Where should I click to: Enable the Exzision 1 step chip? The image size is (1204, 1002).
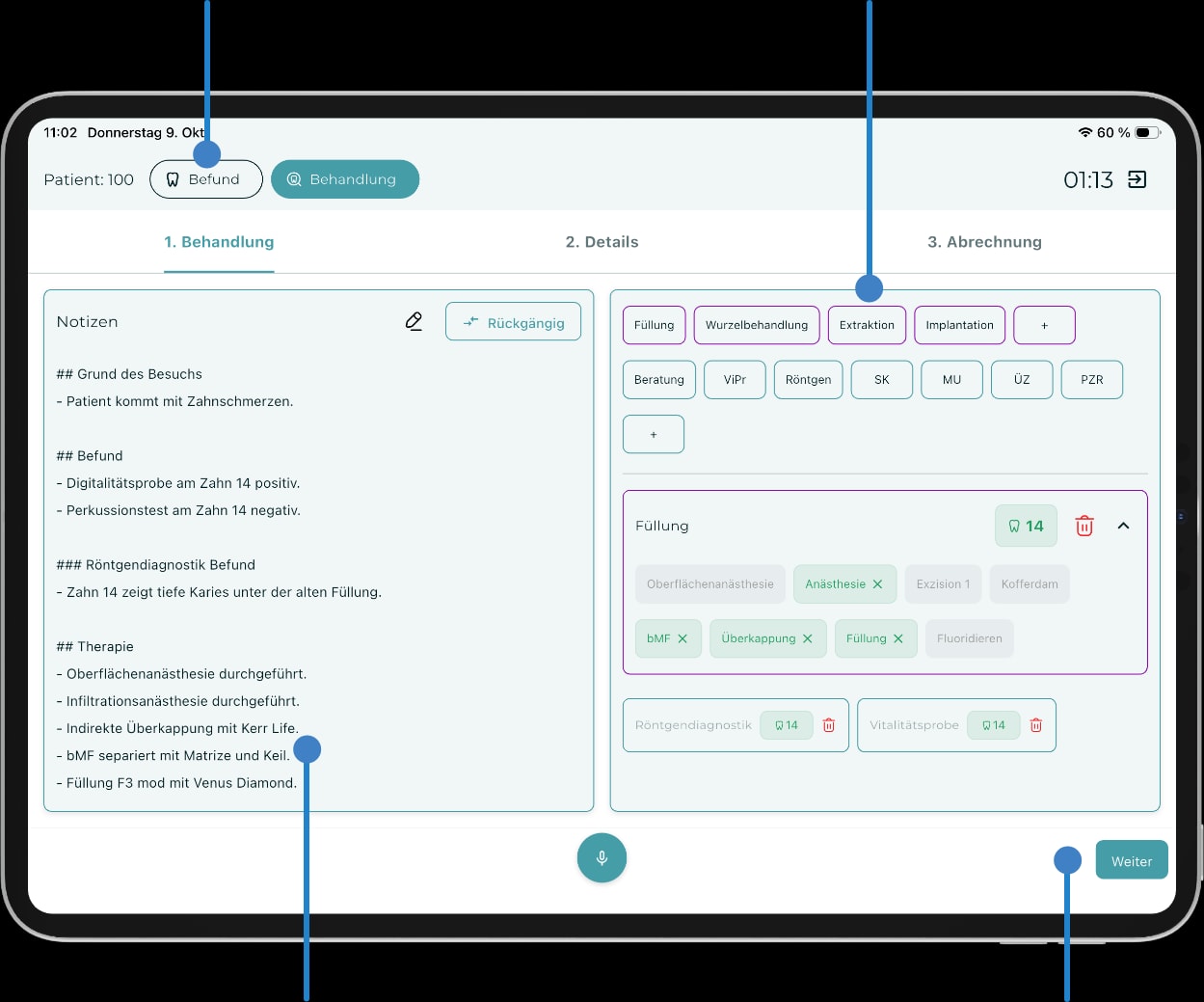tap(944, 584)
